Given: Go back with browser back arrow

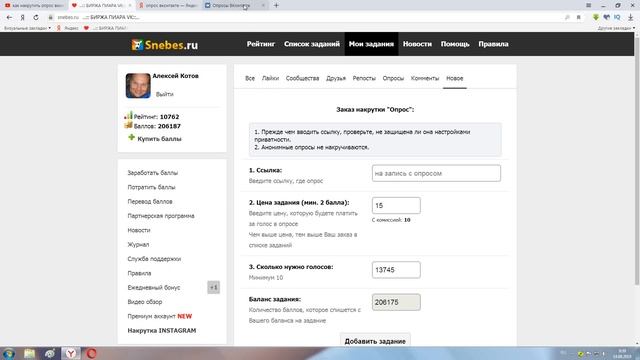Looking at the screenshot, I should tap(9, 18).
